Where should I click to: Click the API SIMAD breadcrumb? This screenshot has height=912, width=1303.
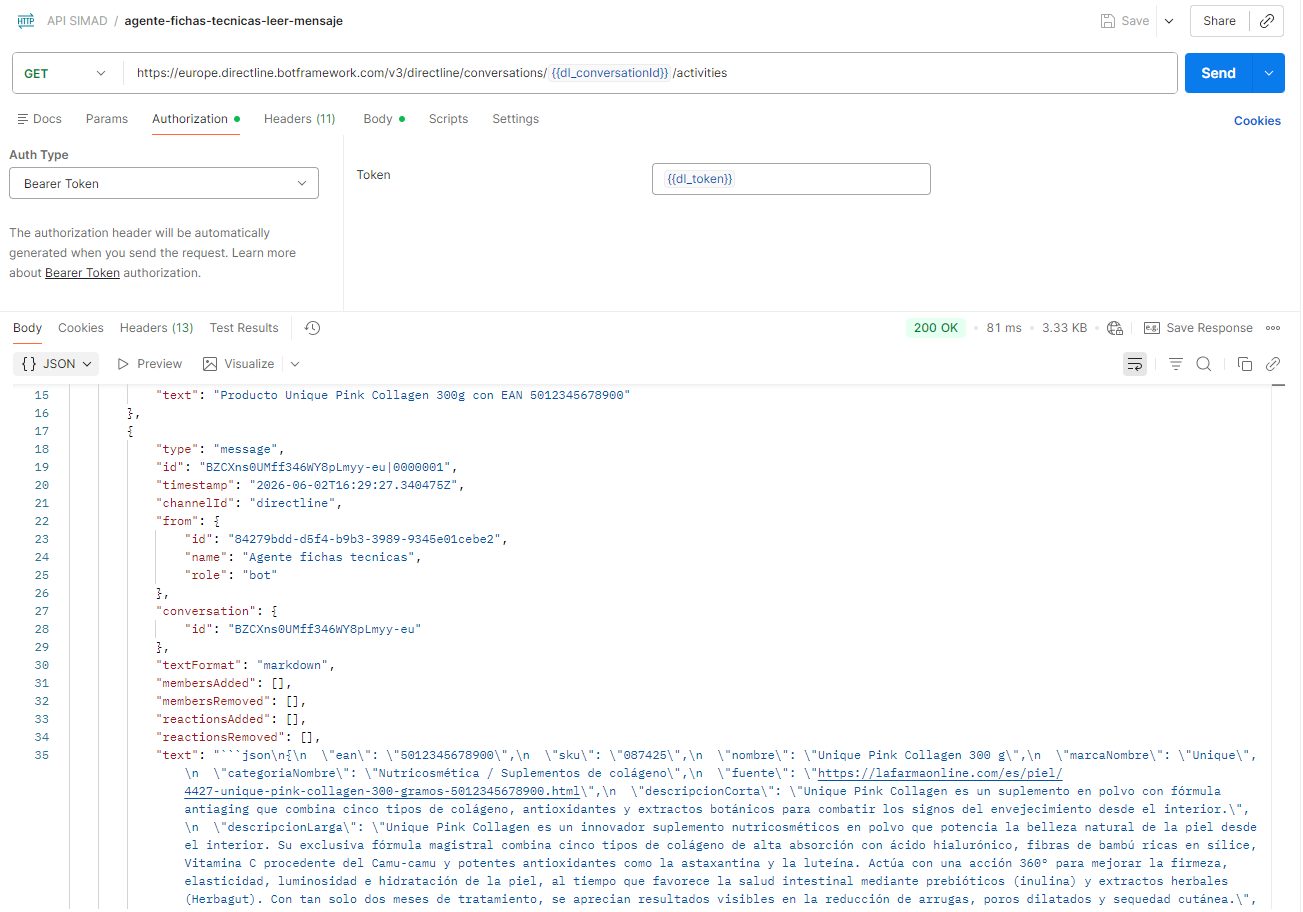tap(77, 21)
